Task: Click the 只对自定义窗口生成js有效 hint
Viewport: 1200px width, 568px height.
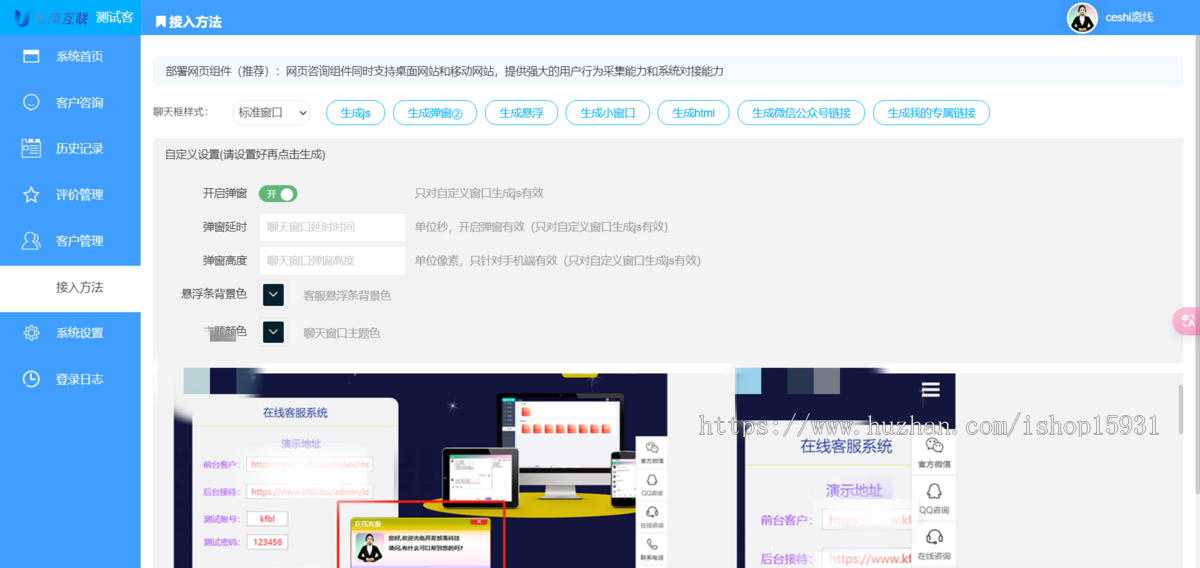Action: (x=479, y=193)
